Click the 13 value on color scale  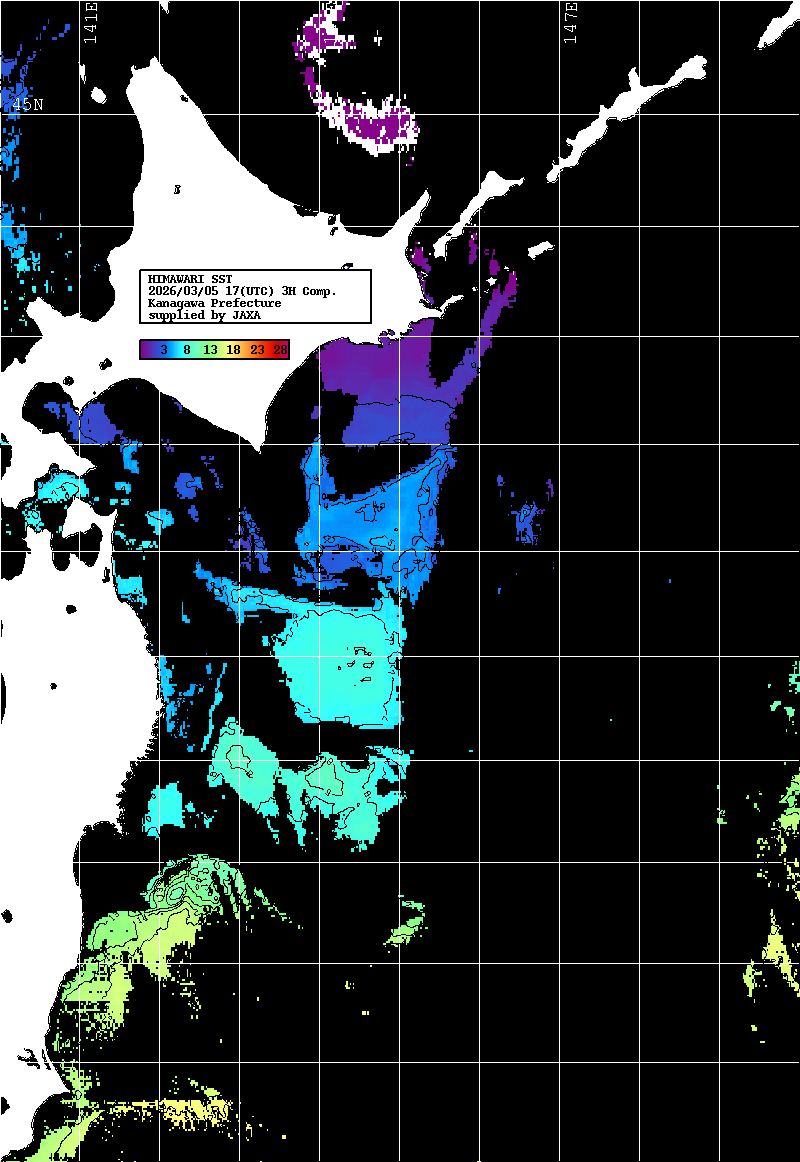pyautogui.click(x=210, y=350)
